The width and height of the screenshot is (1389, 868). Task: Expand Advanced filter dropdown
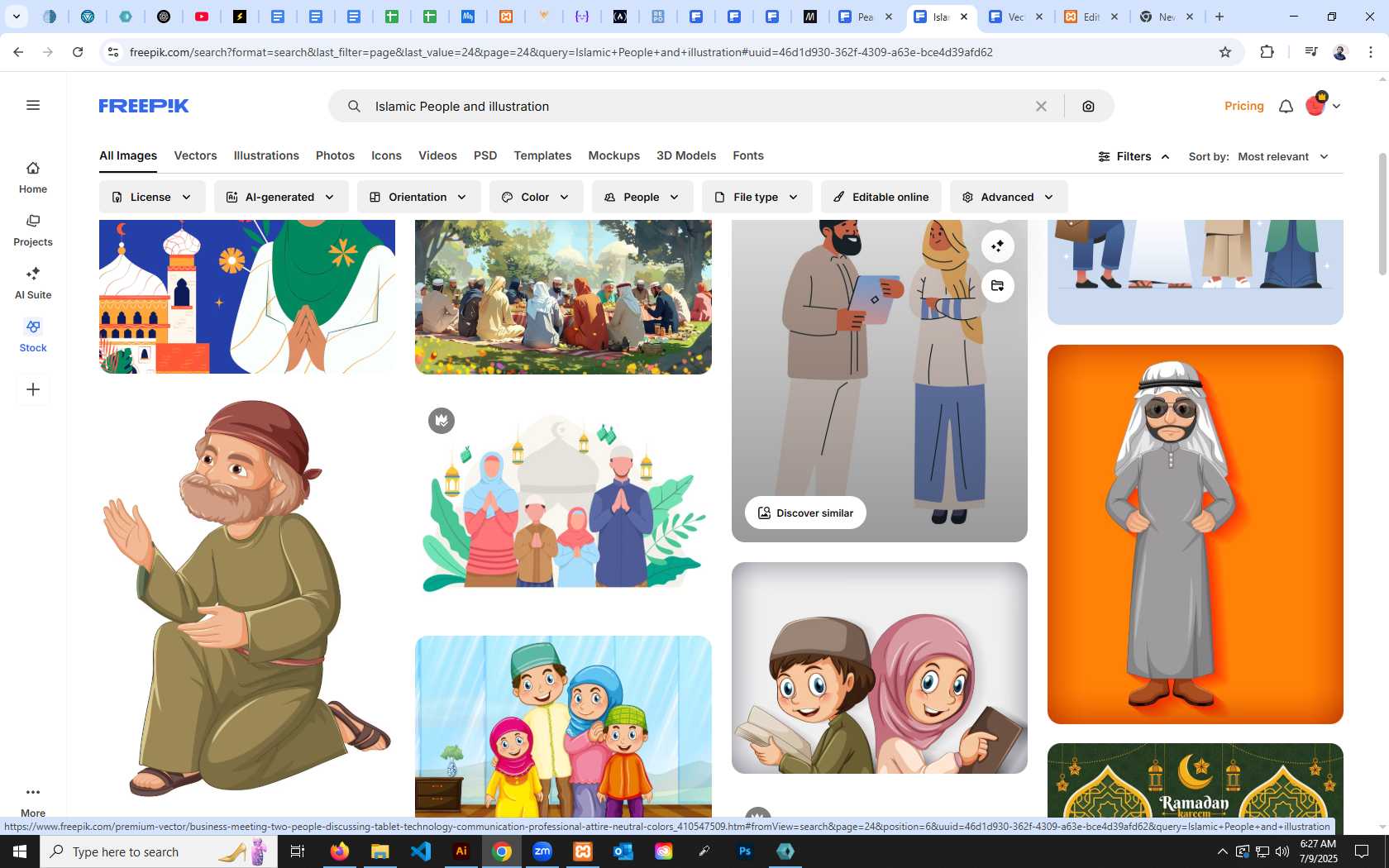[1008, 197]
